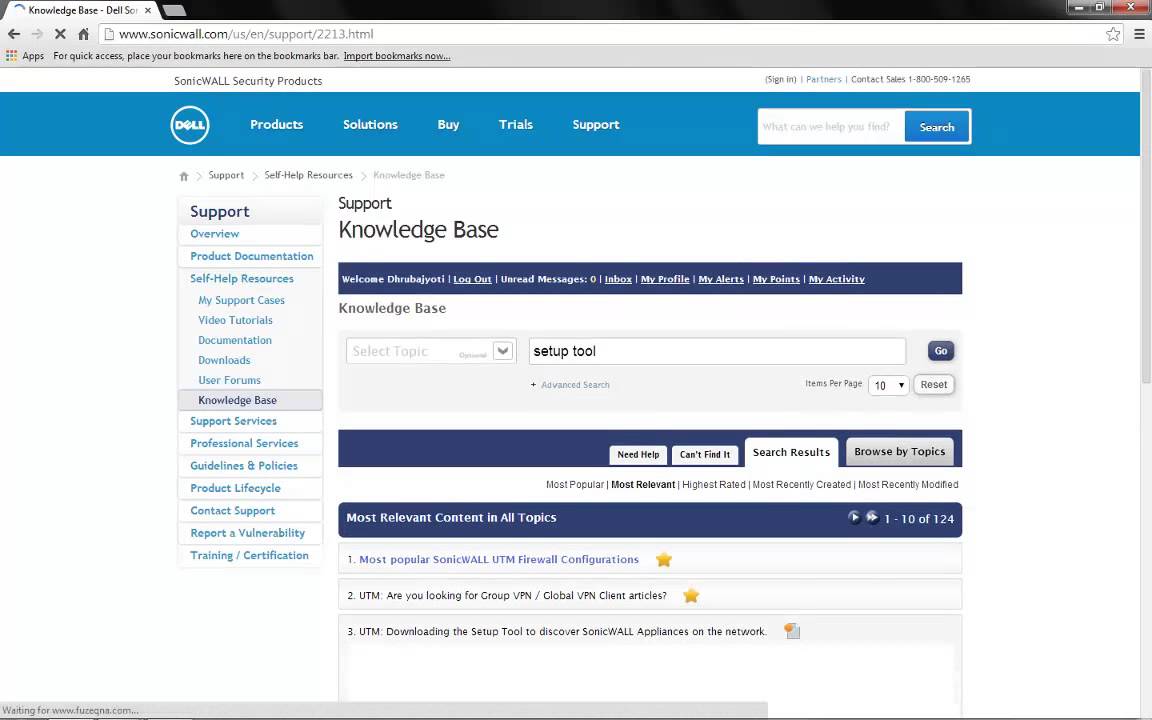Go to next results page arrow
Image resolution: width=1152 pixels, height=720 pixels.
pyautogui.click(x=854, y=517)
